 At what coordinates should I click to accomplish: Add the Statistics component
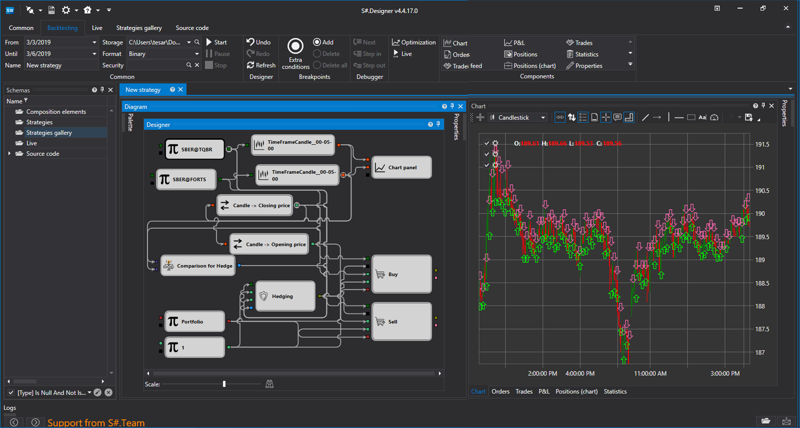[587, 54]
